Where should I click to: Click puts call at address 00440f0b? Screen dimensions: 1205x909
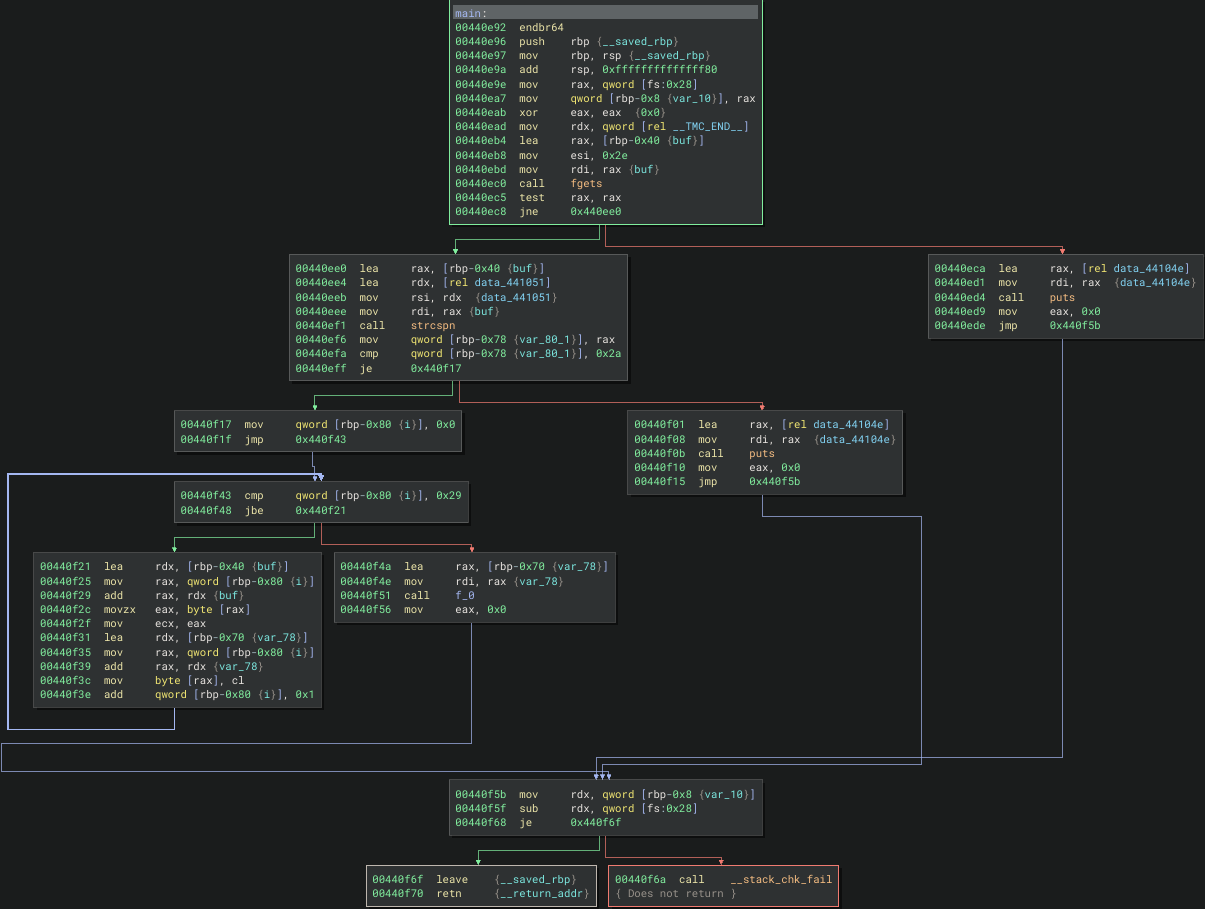click(x=763, y=453)
